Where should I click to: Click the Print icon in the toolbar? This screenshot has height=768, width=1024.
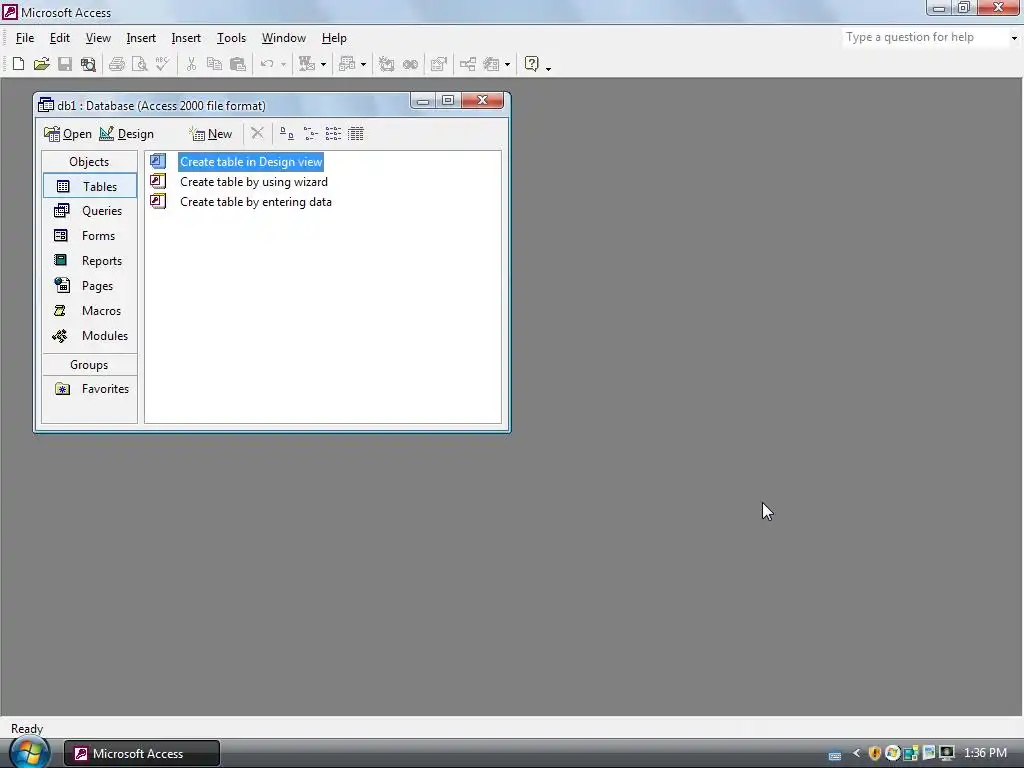coord(117,64)
